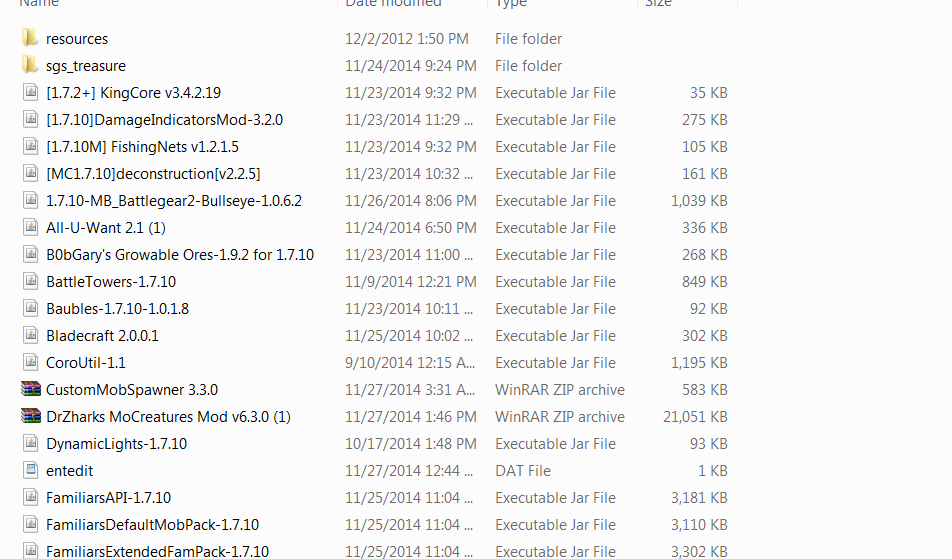Click the entedit DAT file icon
Image resolution: width=952 pixels, height=560 pixels.
point(30,470)
